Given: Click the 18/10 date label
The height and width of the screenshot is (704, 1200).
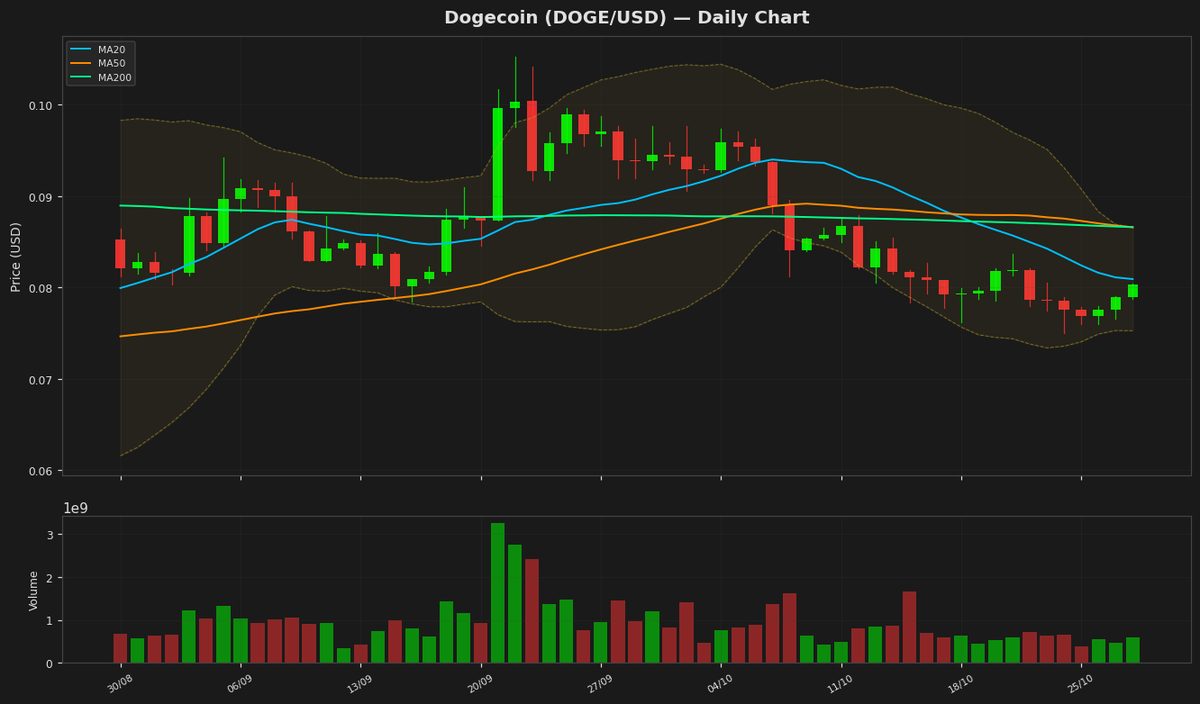Looking at the screenshot, I should pyautogui.click(x=959, y=685).
